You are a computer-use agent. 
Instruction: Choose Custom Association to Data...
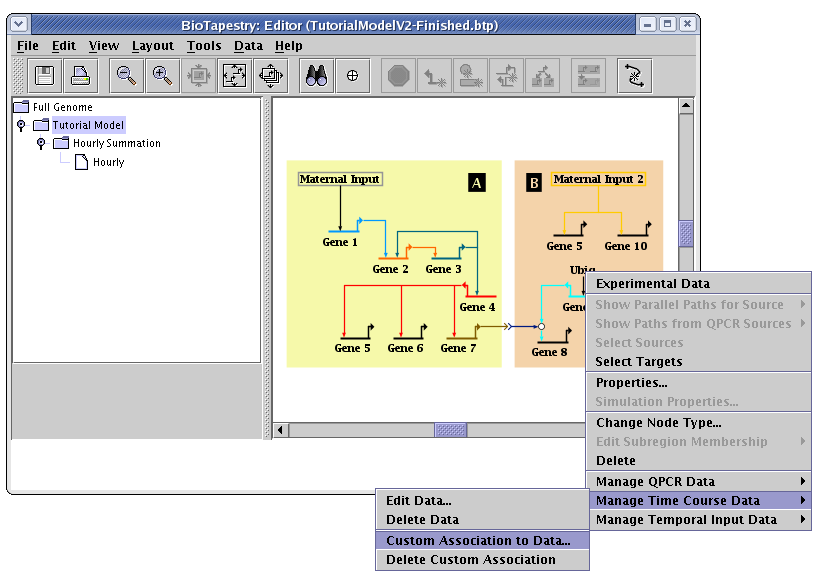478,541
